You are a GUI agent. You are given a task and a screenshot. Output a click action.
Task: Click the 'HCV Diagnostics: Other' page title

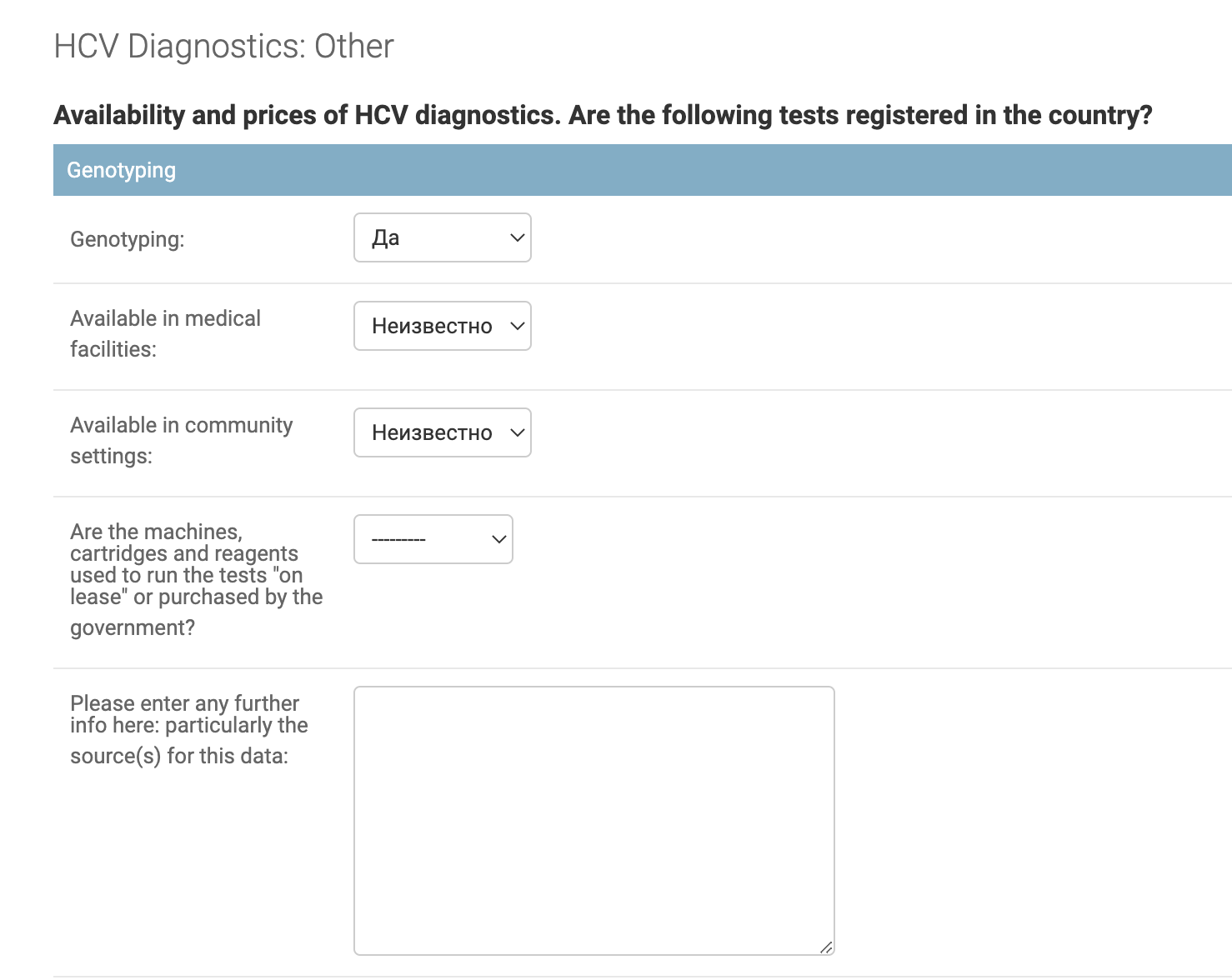(x=223, y=47)
